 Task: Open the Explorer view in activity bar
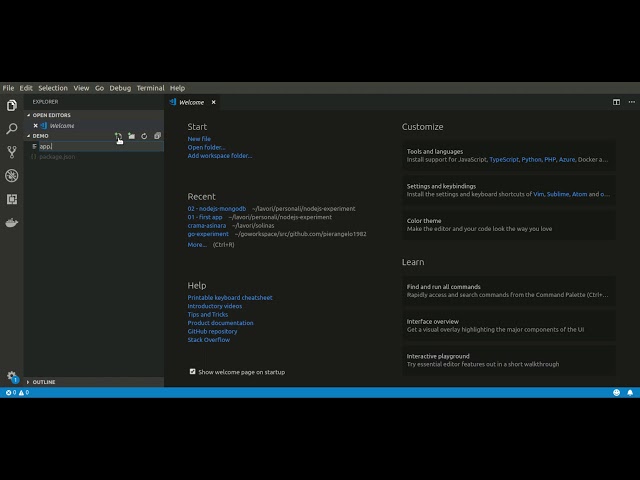(12, 105)
